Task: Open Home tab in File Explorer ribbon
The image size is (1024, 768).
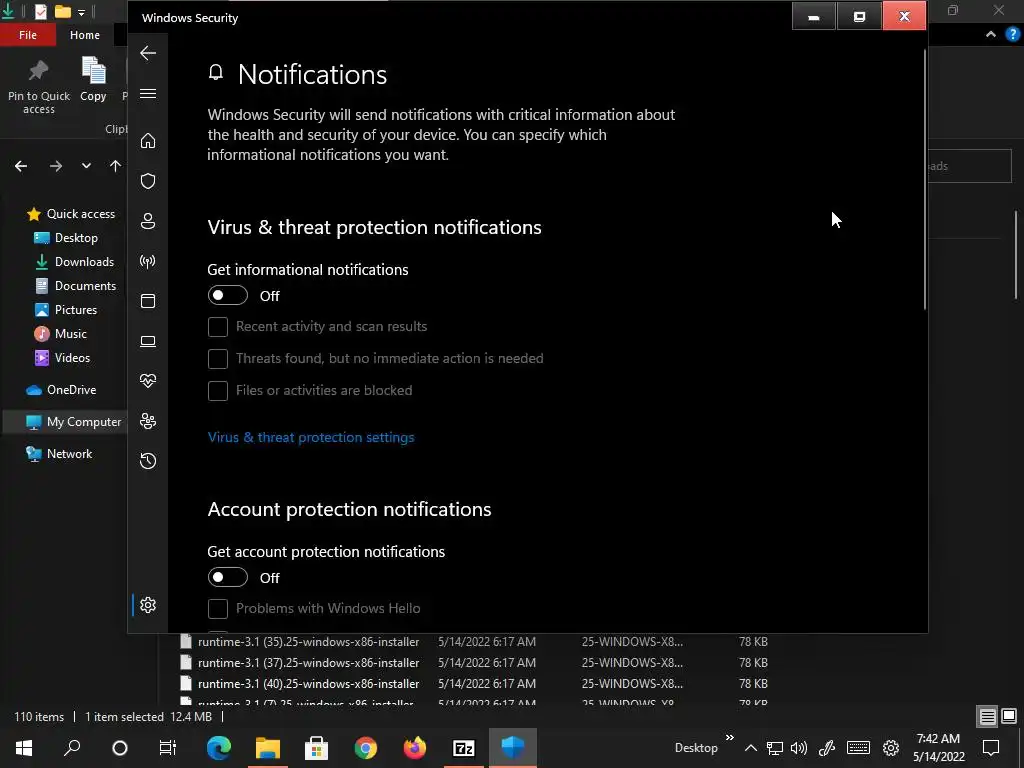Action: [x=85, y=35]
